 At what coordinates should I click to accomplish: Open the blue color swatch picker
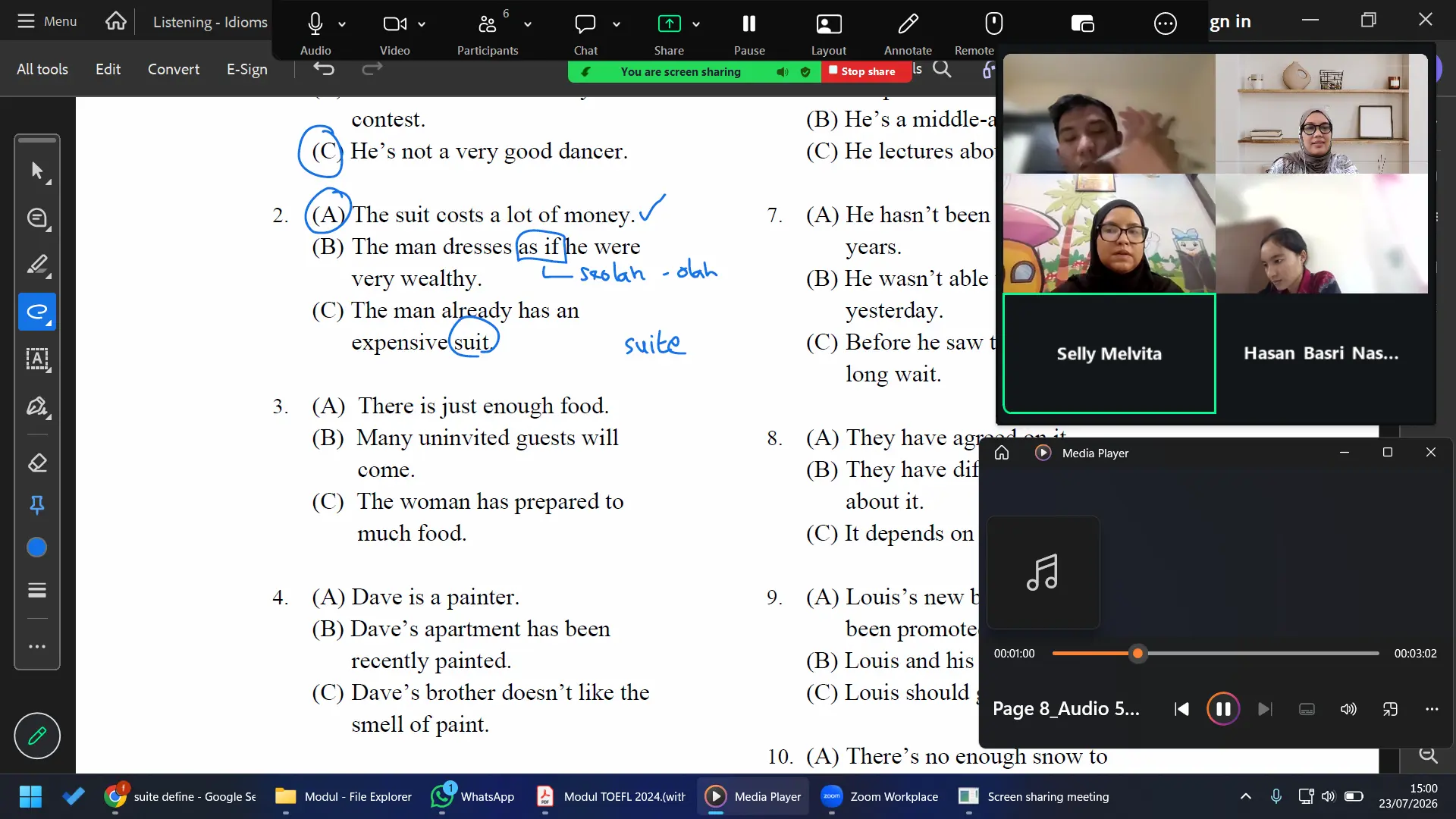(37, 548)
